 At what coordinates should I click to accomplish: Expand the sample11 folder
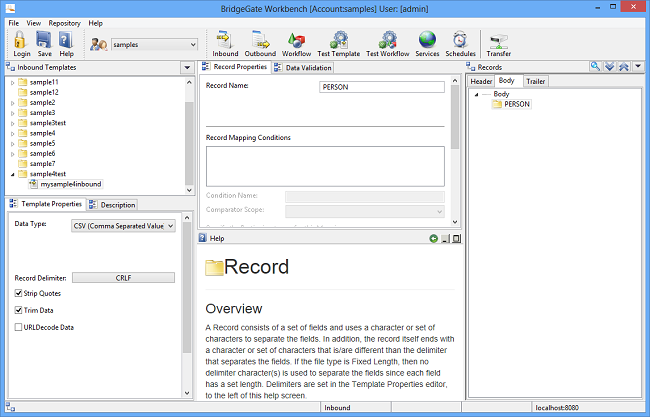pos(12,82)
